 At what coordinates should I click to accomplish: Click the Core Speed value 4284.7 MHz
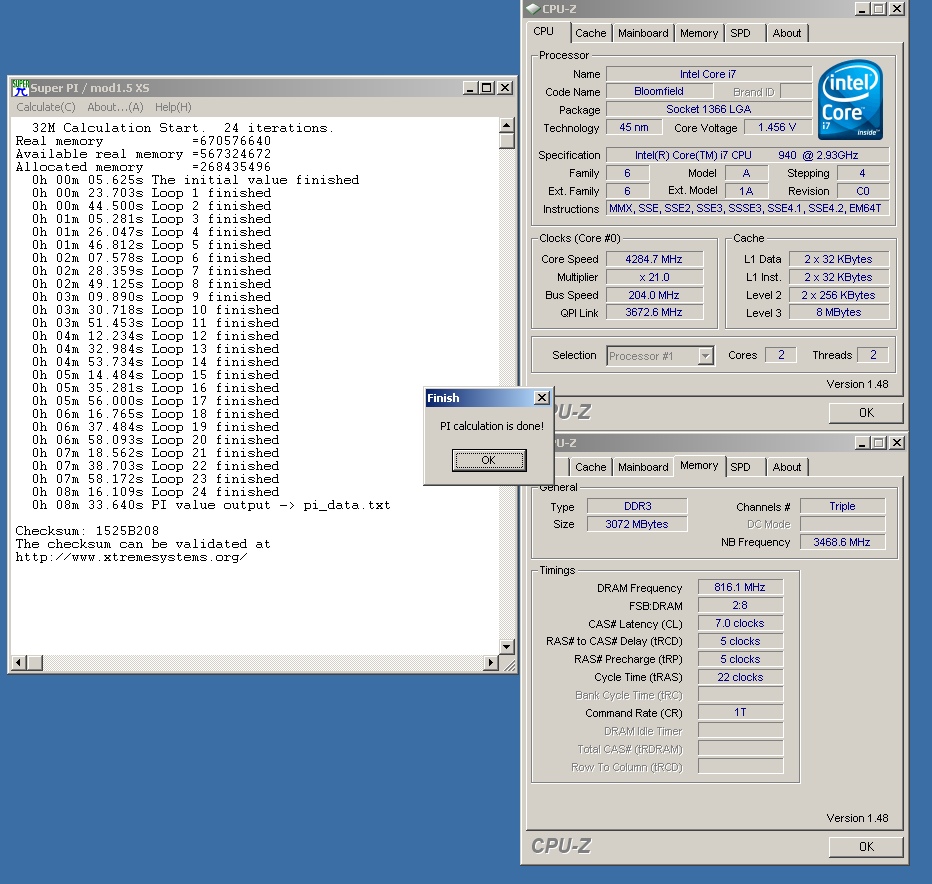tap(654, 259)
